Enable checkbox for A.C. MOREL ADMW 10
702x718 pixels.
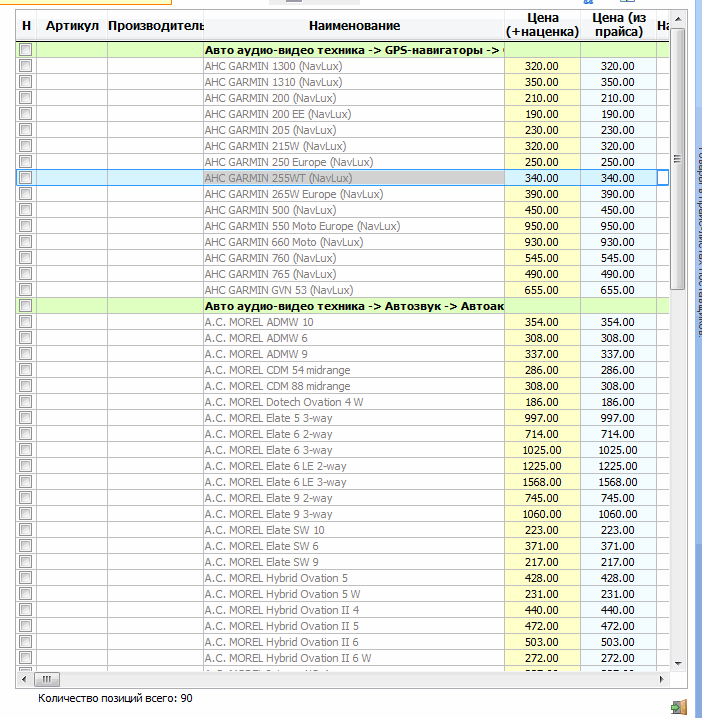pyautogui.click(x=26, y=321)
